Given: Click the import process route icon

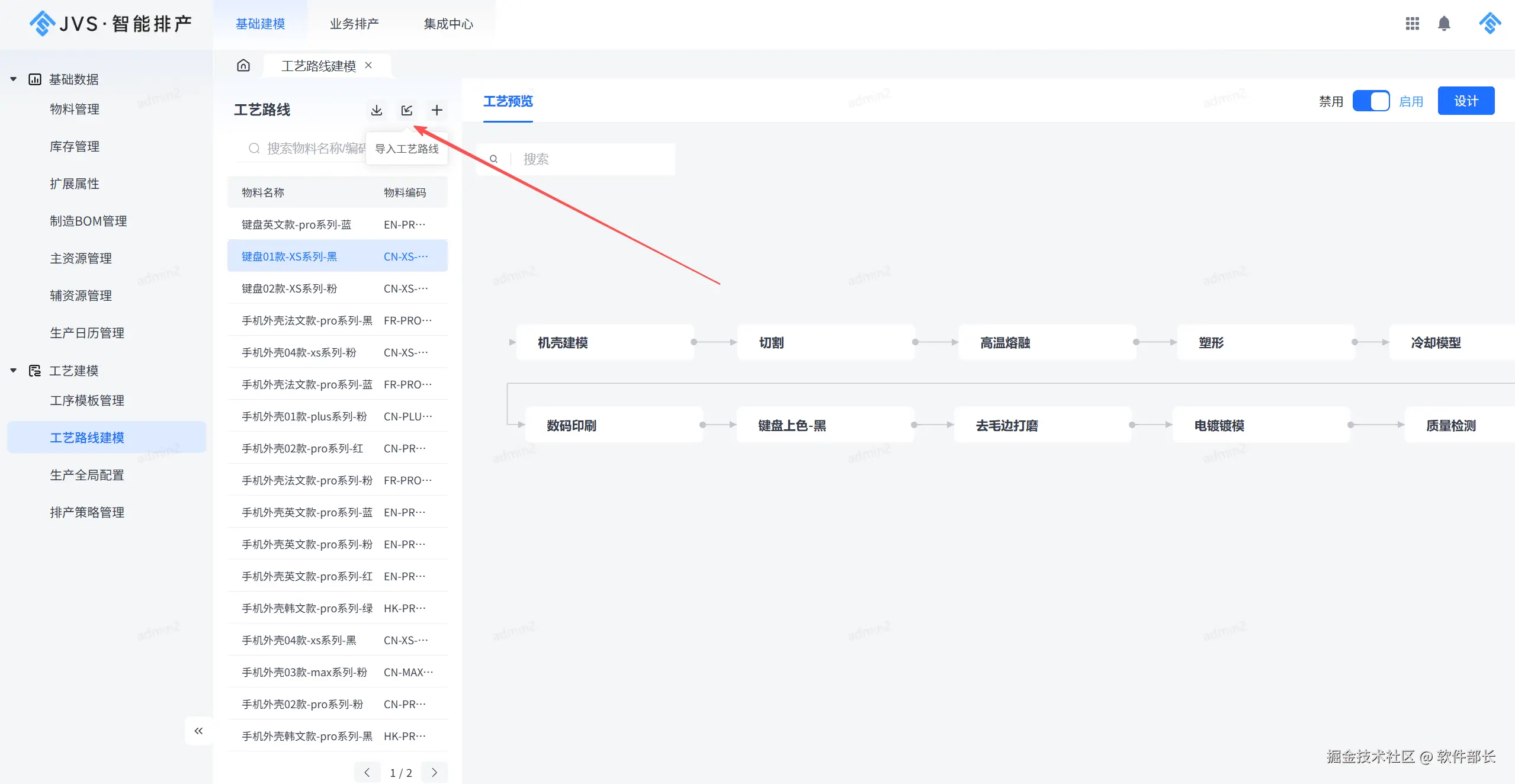Looking at the screenshot, I should tap(406, 110).
